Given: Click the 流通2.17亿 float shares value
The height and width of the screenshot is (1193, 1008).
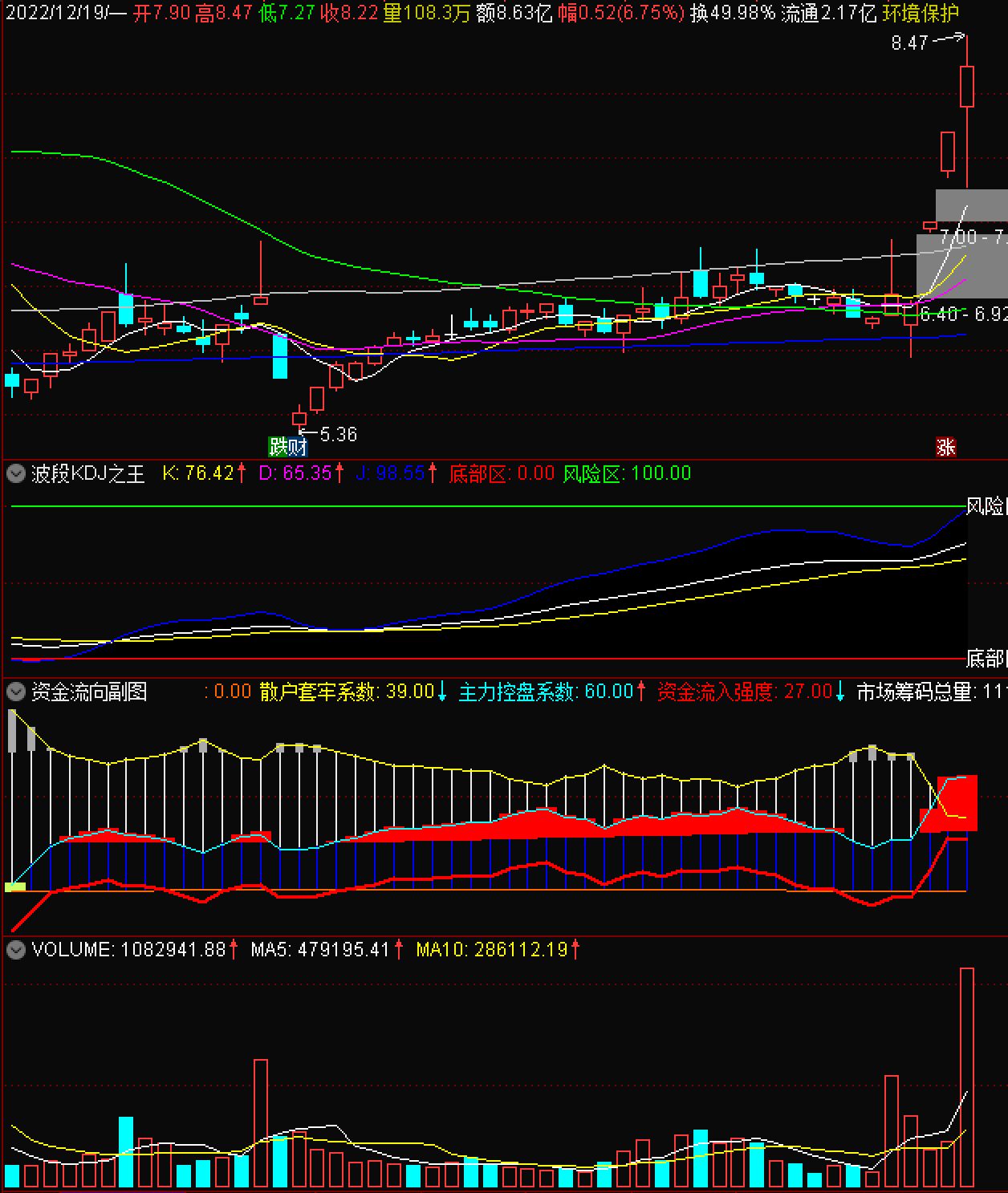Looking at the screenshot, I should [829, 13].
